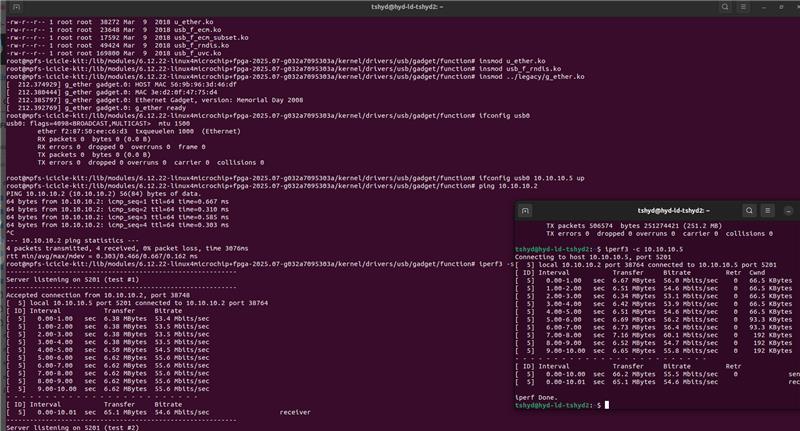Open hamburger menu of front iperf3 terminal
The width and height of the screenshot is (800, 431).
click(x=768, y=211)
